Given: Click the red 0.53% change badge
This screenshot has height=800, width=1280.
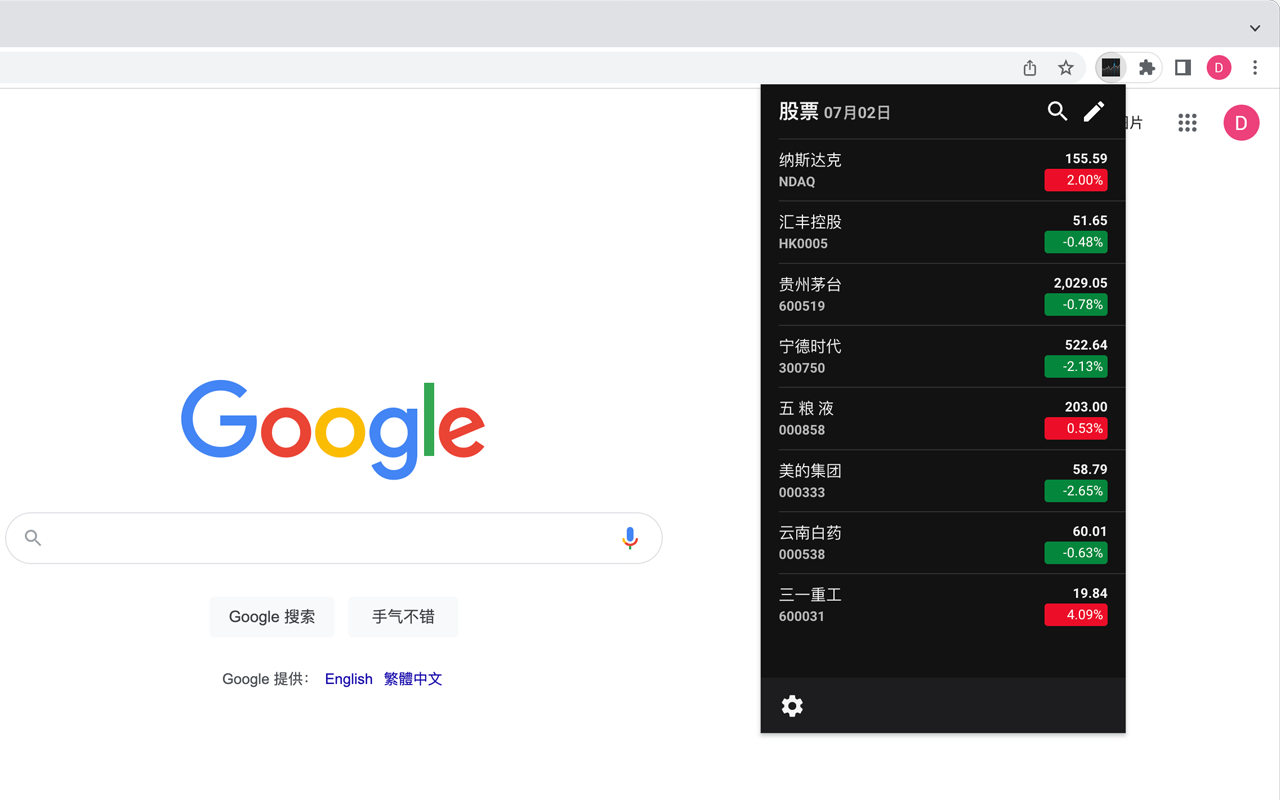Looking at the screenshot, I should pyautogui.click(x=1076, y=428).
